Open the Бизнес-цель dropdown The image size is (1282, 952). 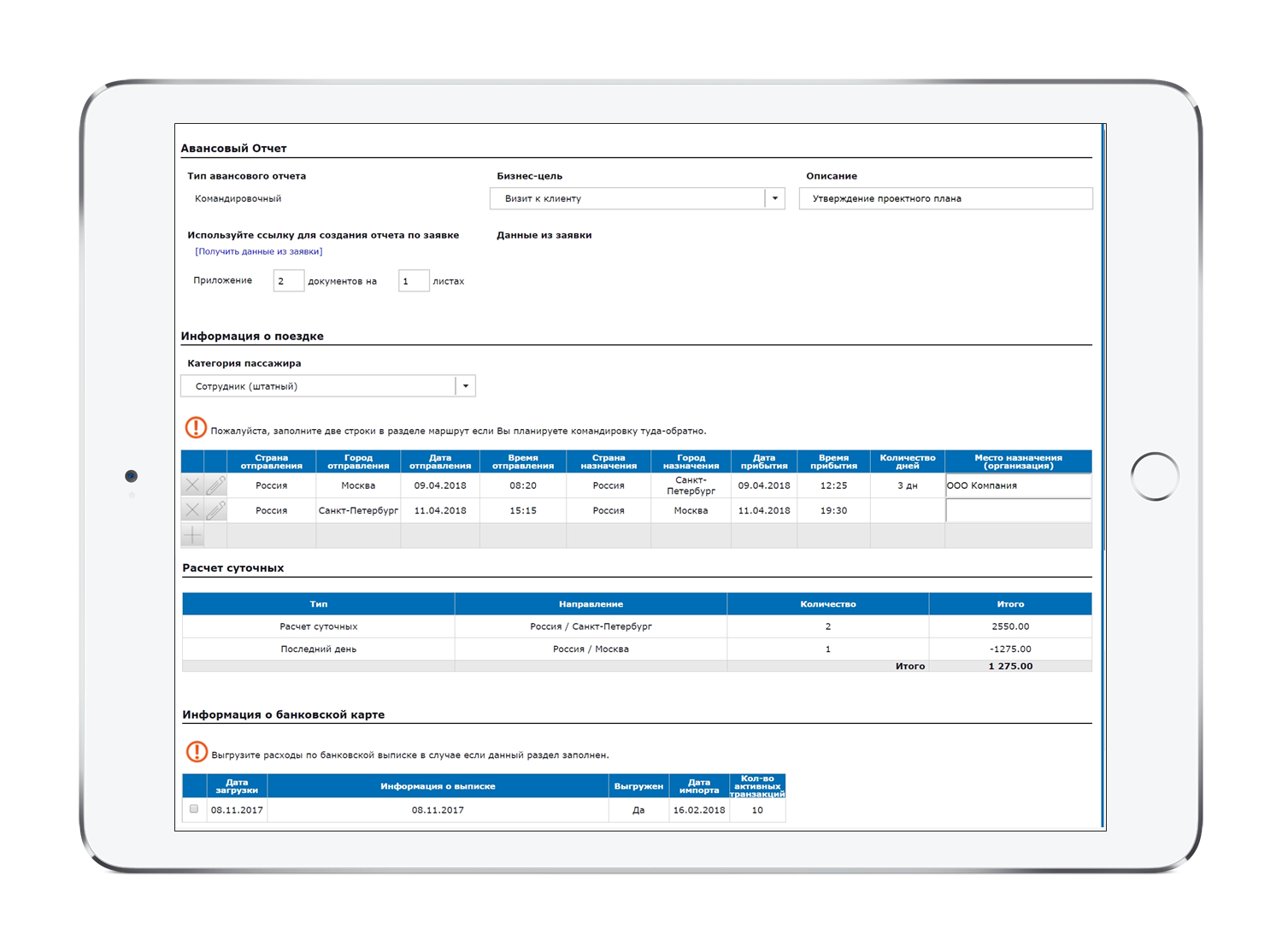point(774,198)
